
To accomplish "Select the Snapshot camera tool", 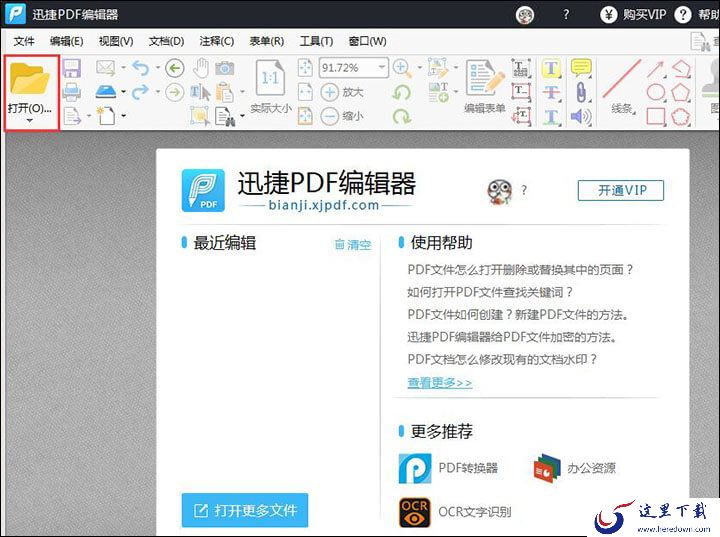I will (225, 68).
